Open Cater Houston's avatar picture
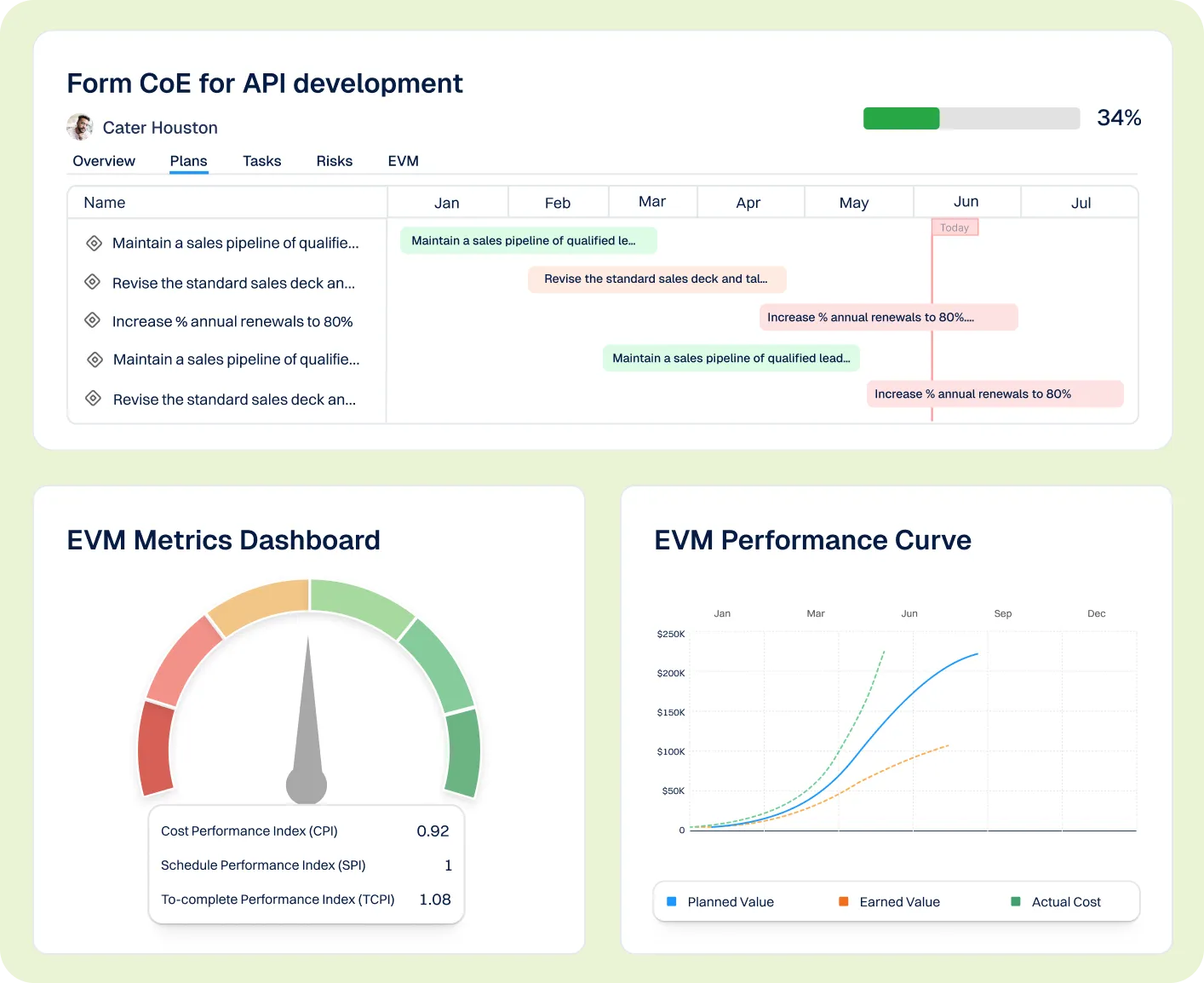This screenshot has width=1204, height=983. click(79, 126)
